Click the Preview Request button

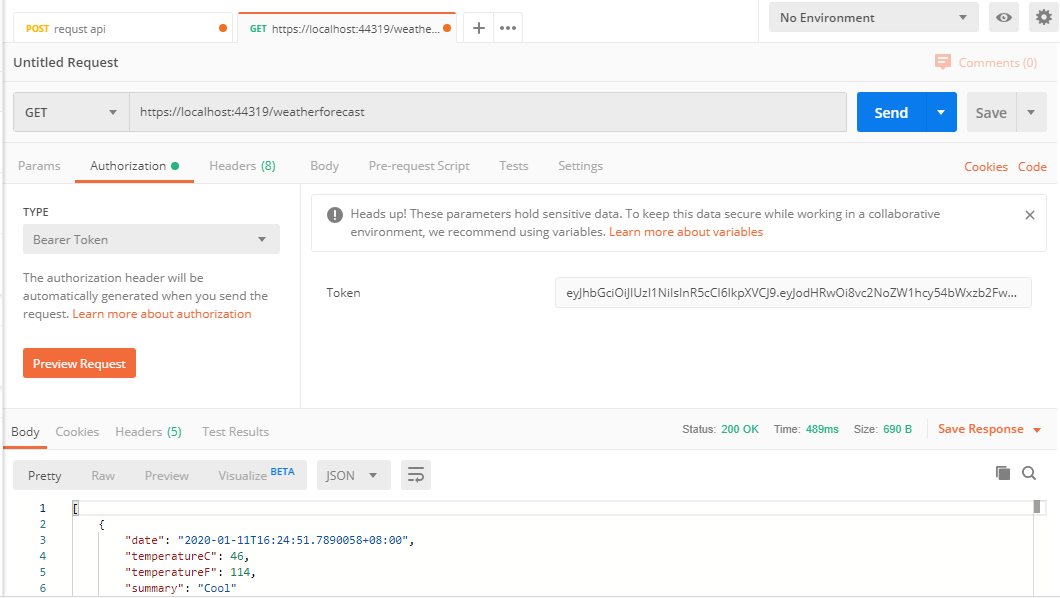coord(79,364)
